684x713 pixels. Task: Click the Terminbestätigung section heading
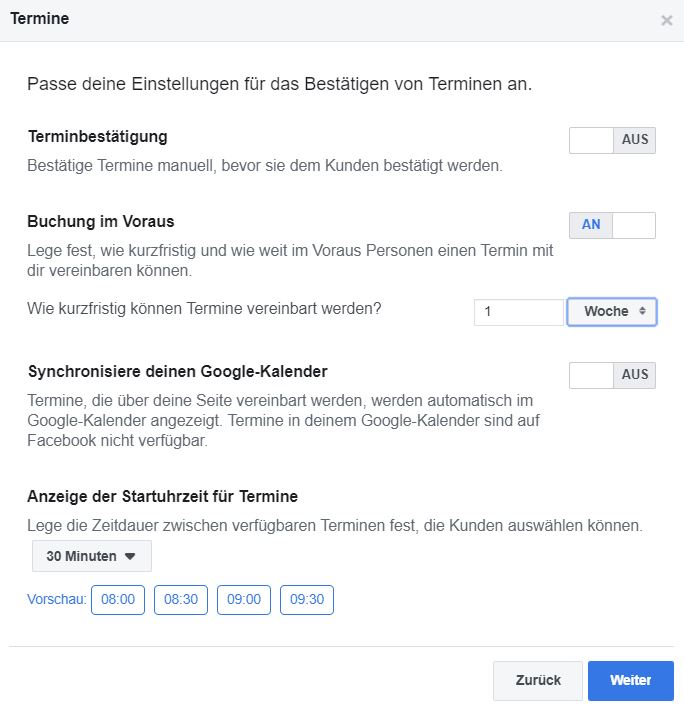pyautogui.click(x=97, y=136)
